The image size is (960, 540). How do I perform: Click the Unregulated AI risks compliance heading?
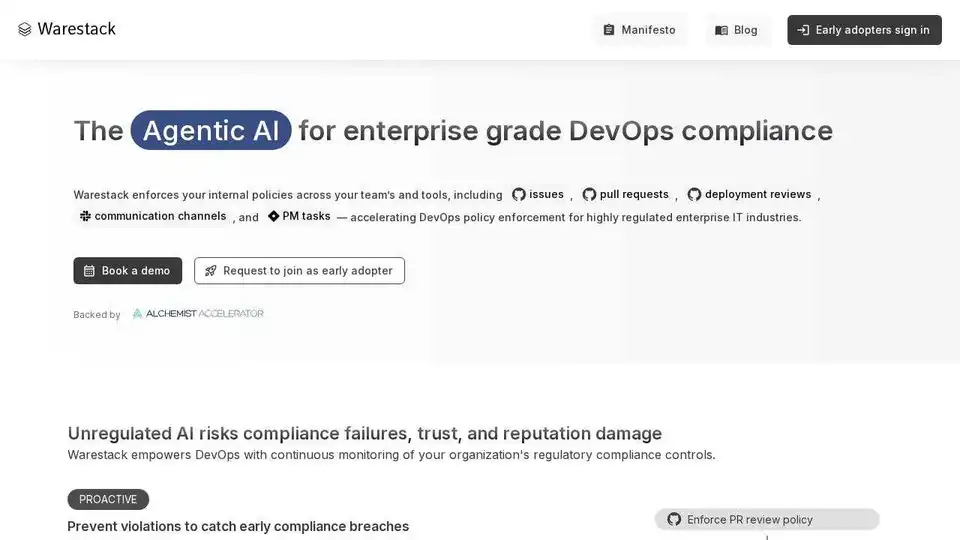(364, 433)
